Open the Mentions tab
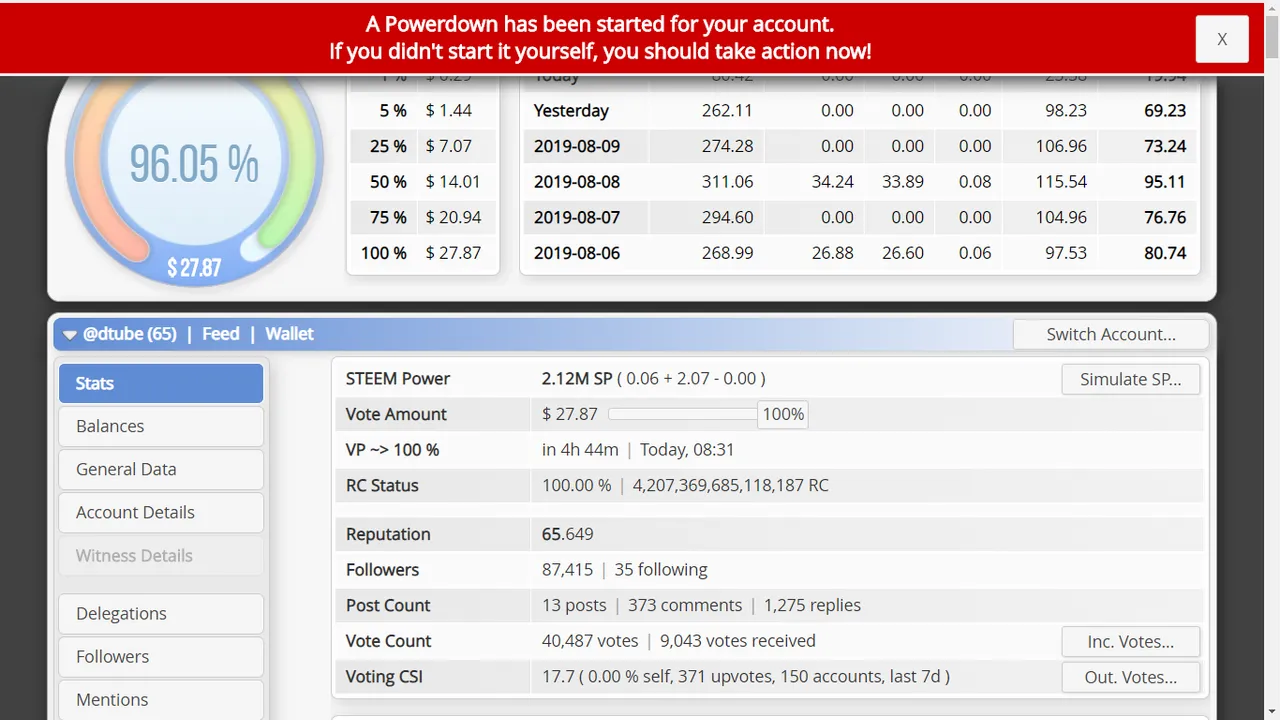This screenshot has height=720, width=1280. point(161,699)
